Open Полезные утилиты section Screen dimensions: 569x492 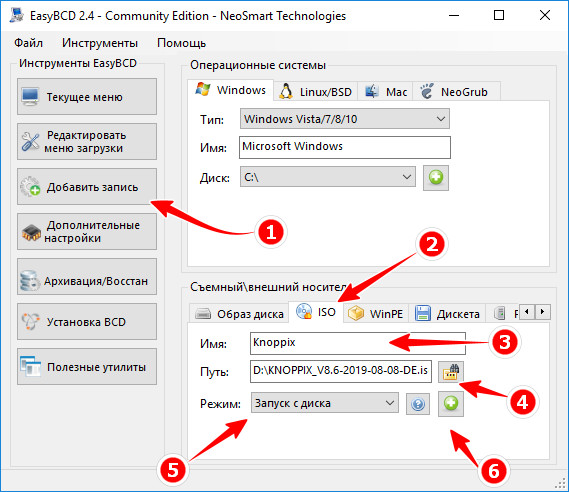(x=87, y=366)
